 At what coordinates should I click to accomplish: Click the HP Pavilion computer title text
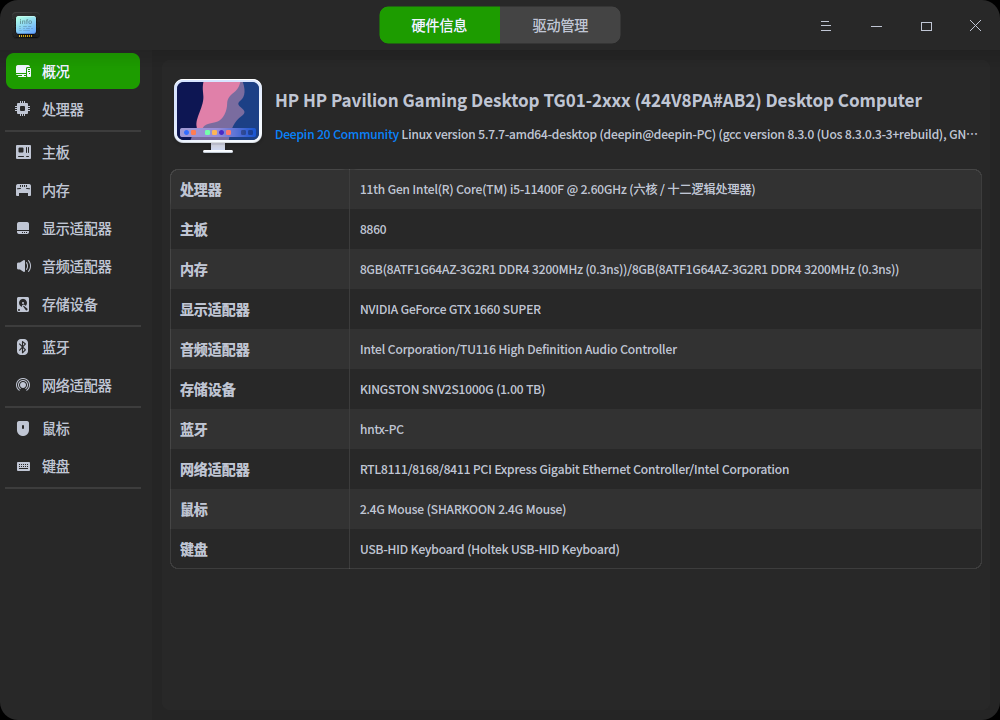tap(597, 100)
